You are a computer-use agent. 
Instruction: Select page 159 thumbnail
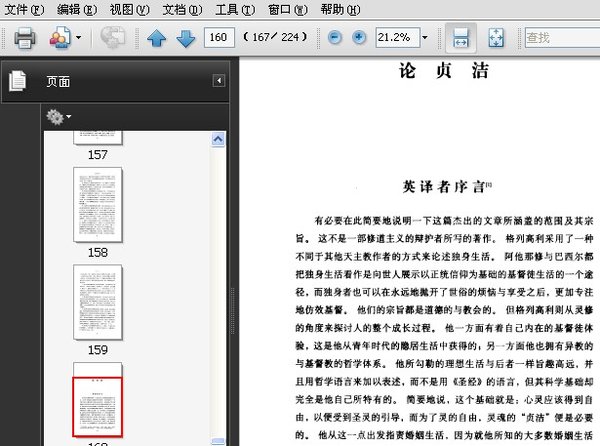point(98,300)
